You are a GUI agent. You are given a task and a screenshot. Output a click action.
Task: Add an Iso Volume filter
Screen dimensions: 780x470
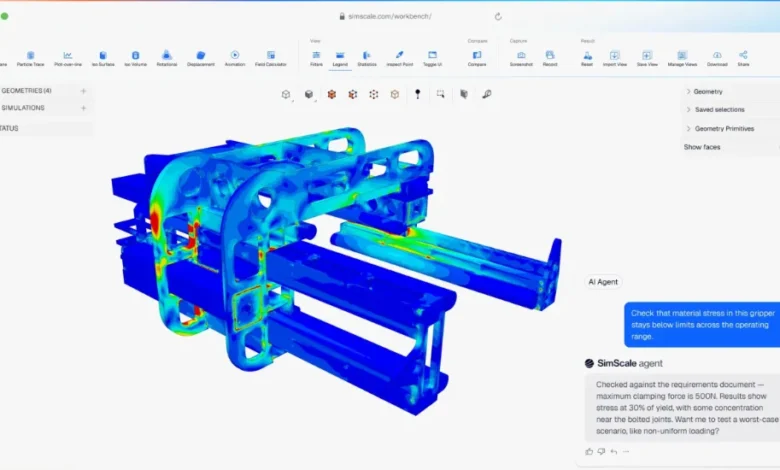click(135, 58)
